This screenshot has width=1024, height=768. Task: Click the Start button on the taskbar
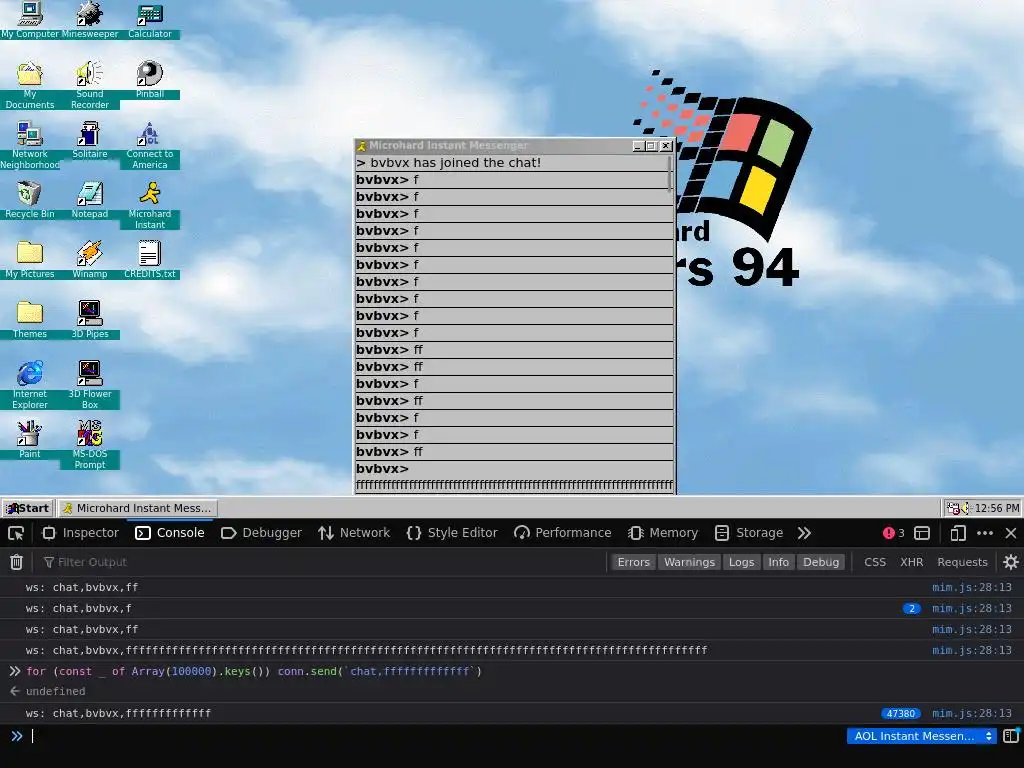[28, 508]
